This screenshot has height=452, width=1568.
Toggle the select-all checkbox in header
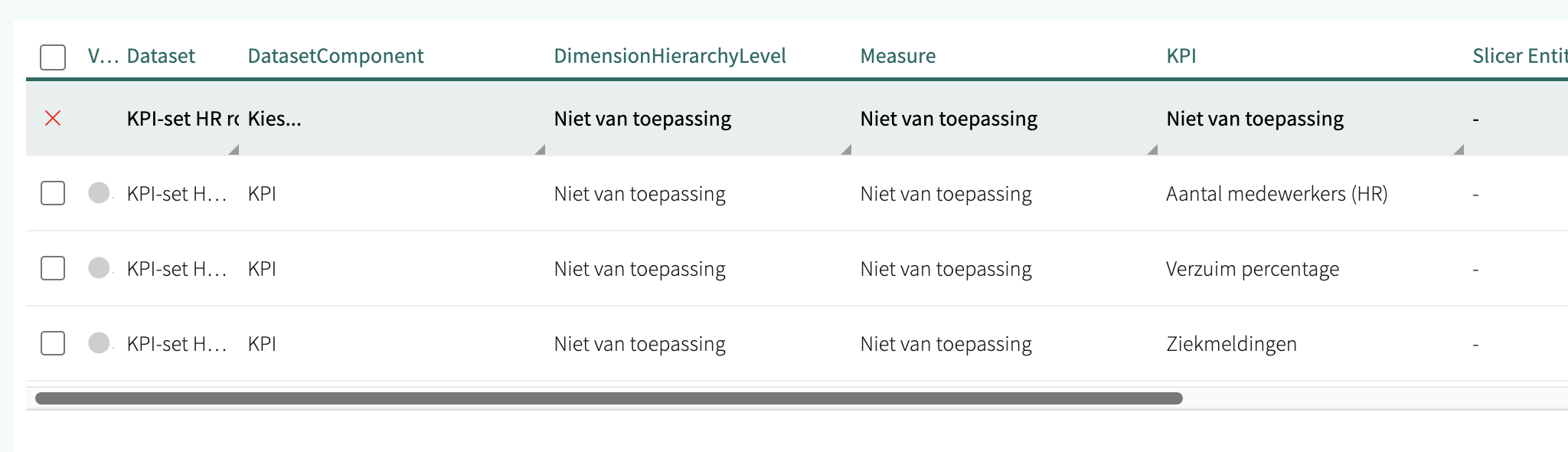53,57
